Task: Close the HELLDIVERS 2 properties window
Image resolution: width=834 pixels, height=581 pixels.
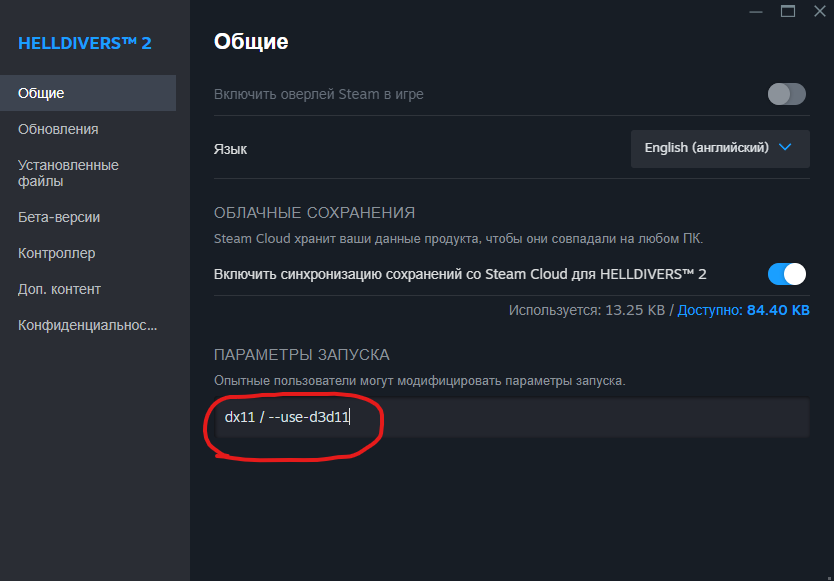Action: point(817,11)
